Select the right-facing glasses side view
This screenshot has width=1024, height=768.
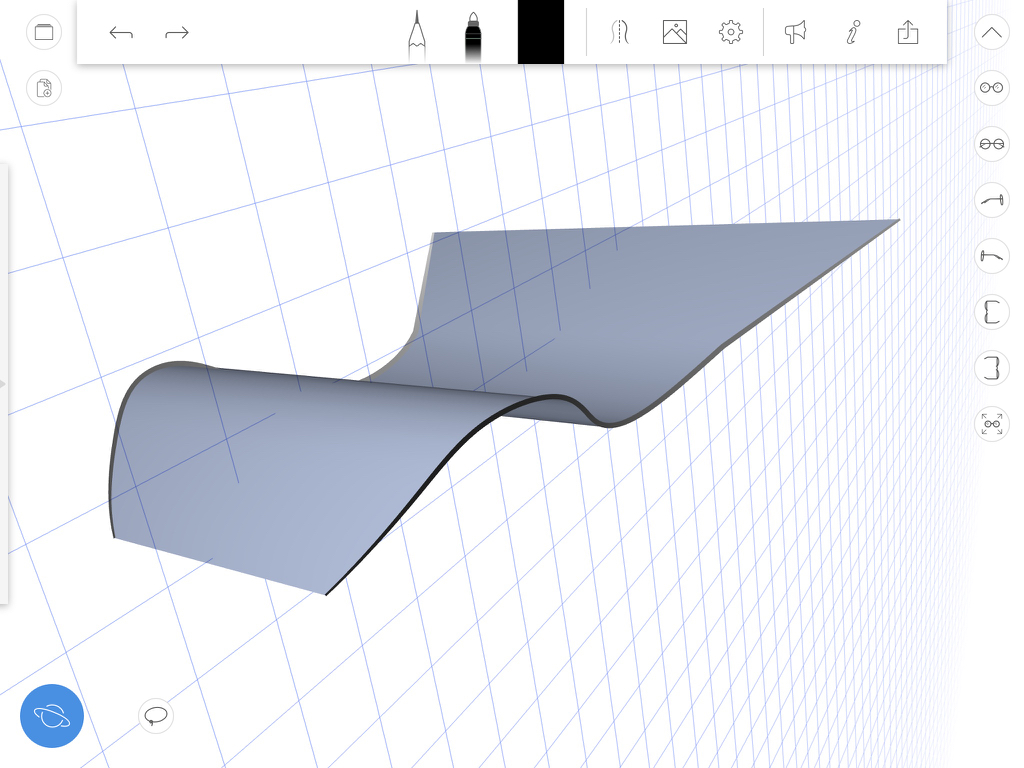coord(992,200)
